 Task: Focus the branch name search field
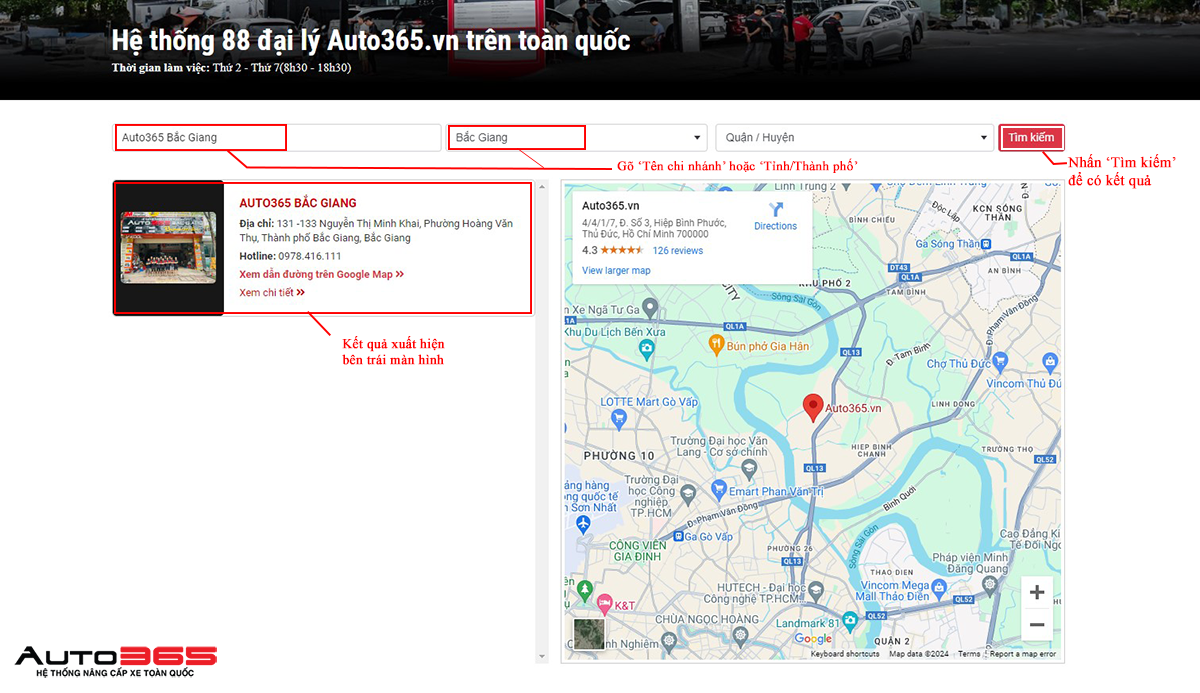[x=277, y=138]
